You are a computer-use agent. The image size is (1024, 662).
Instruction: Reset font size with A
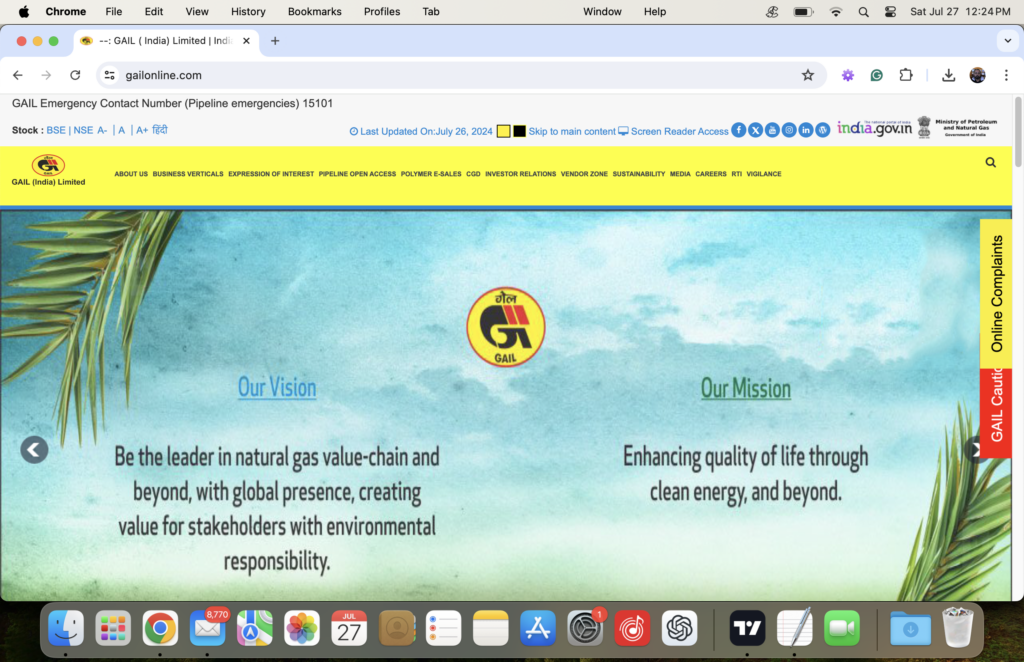pyautogui.click(x=121, y=130)
